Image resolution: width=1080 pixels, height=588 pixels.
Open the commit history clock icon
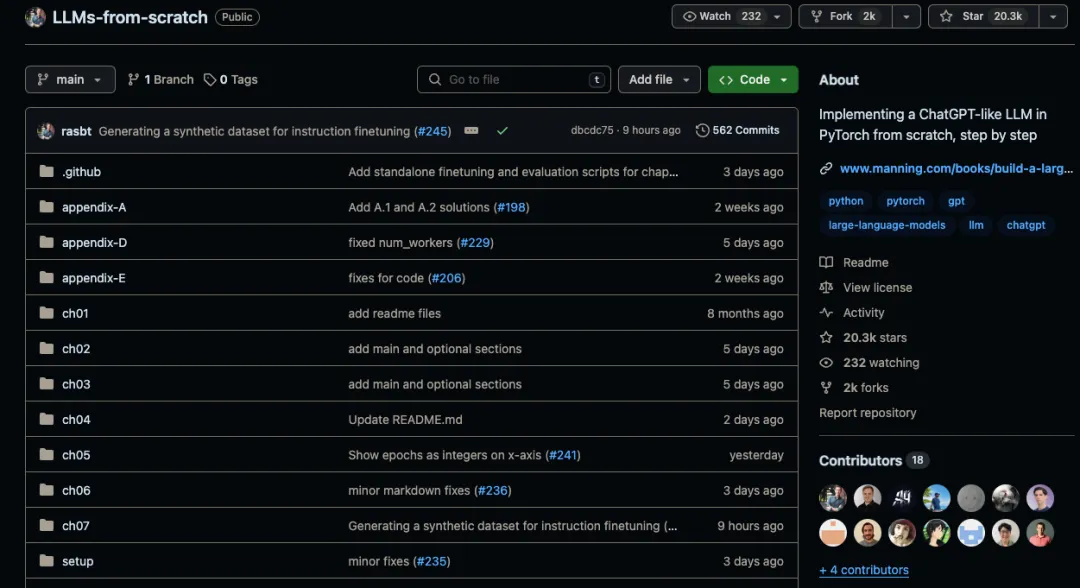pos(702,130)
